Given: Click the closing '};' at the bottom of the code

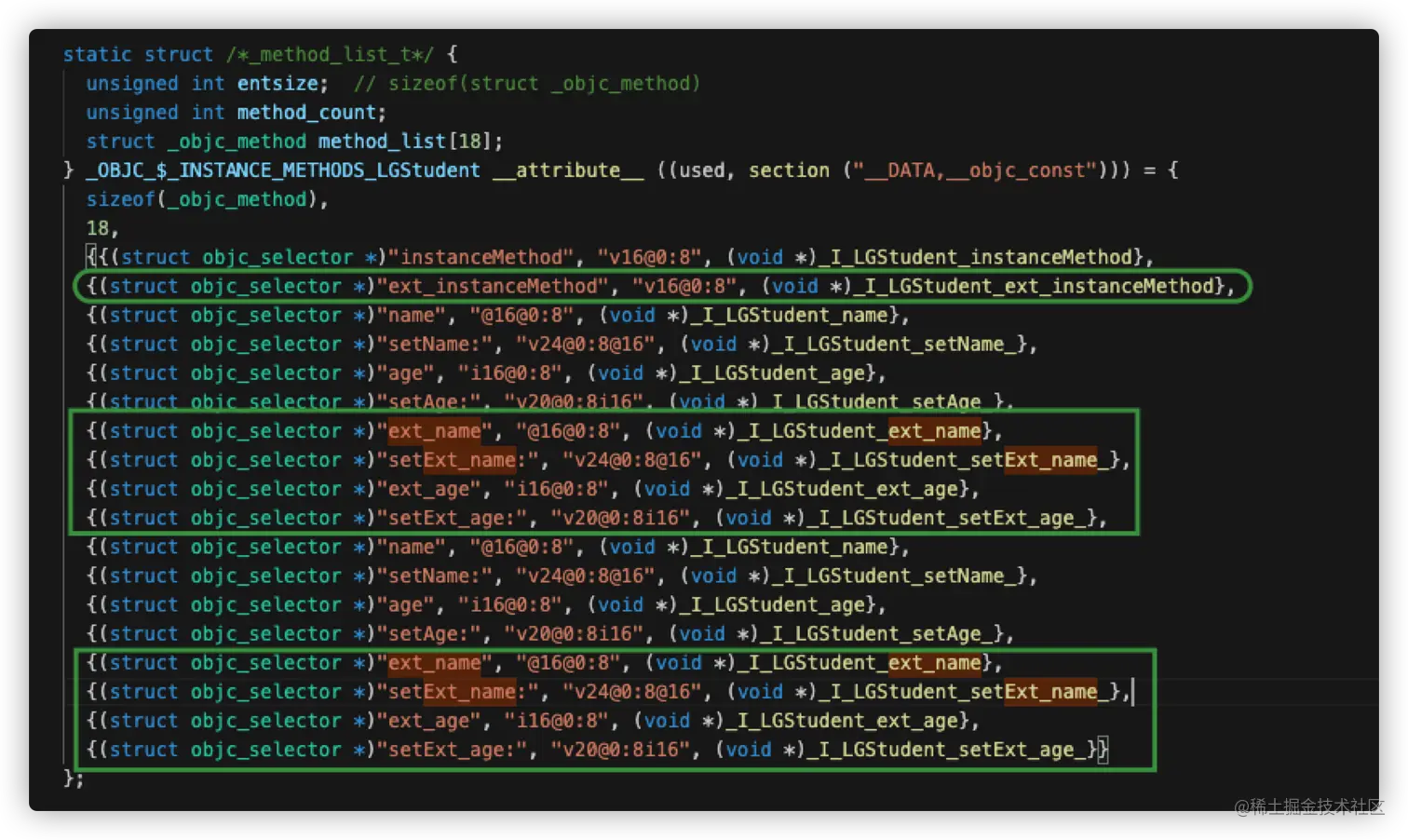Looking at the screenshot, I should click(74, 779).
